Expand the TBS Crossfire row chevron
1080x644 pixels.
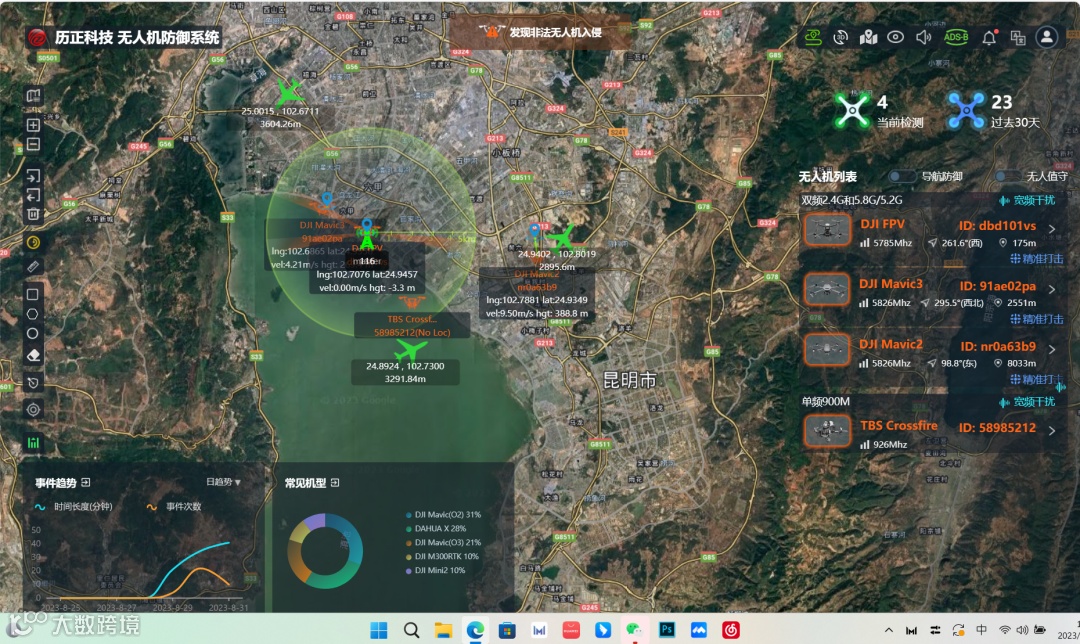tap(1052, 430)
